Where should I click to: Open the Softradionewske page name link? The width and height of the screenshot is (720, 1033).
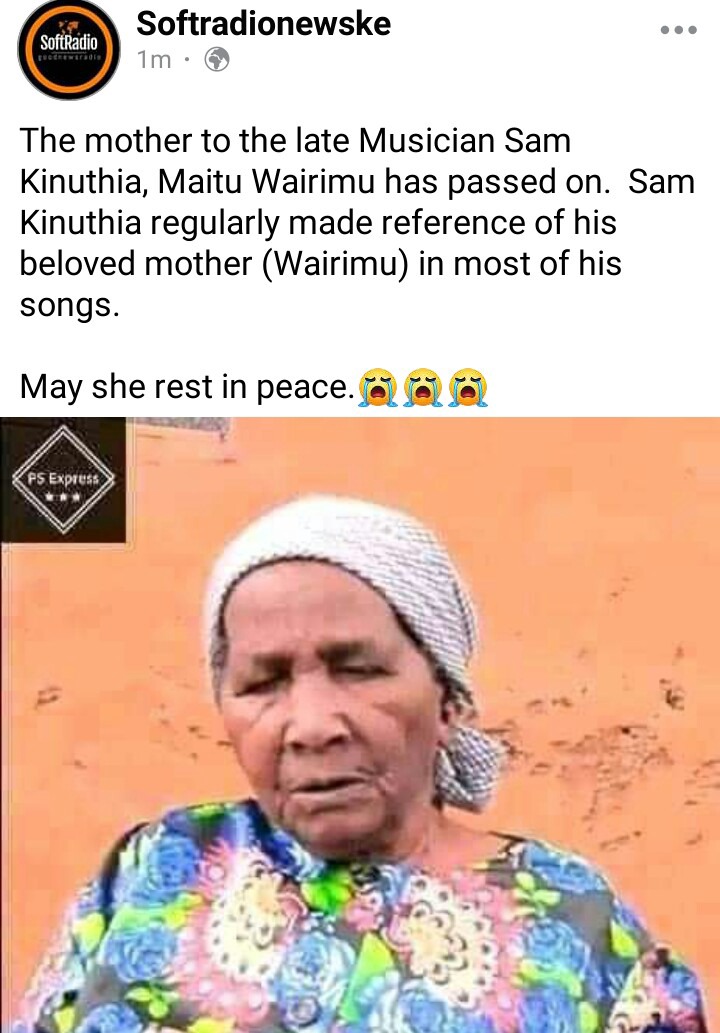pyautogui.click(x=263, y=24)
